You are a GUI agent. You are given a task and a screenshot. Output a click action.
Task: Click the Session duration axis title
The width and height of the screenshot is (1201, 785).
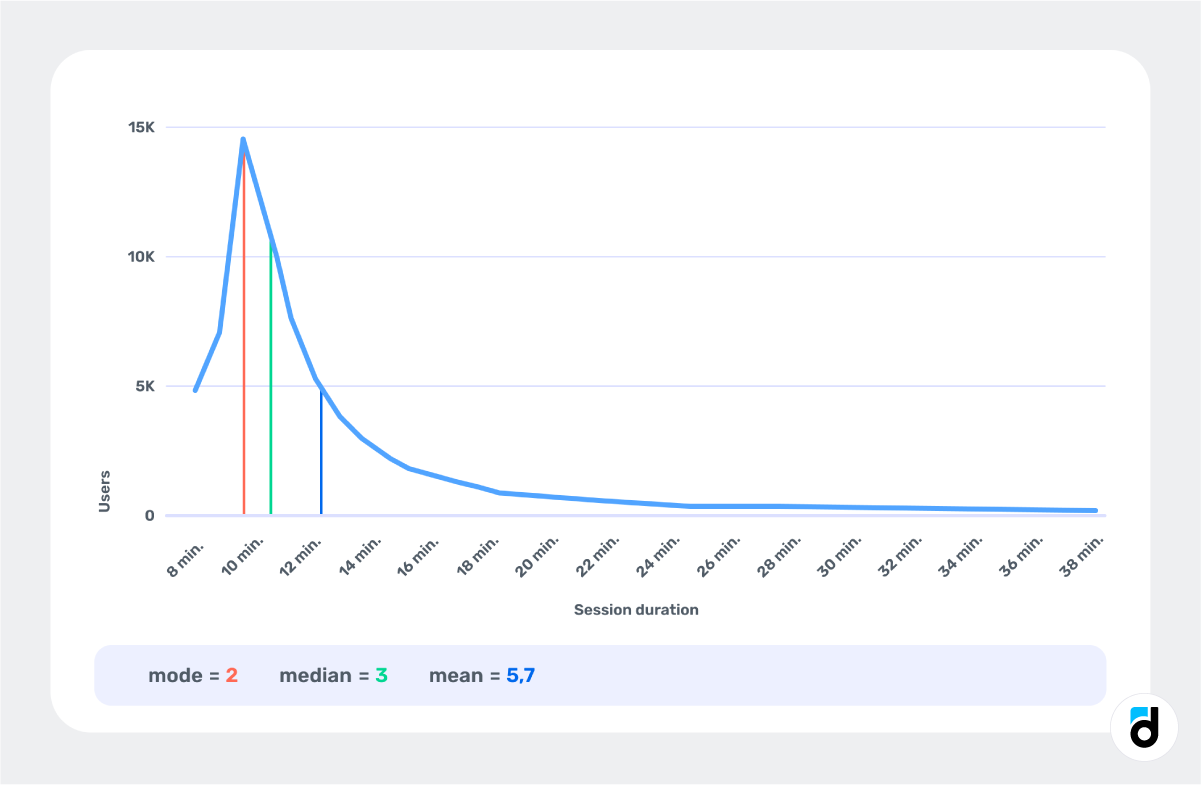pos(636,609)
